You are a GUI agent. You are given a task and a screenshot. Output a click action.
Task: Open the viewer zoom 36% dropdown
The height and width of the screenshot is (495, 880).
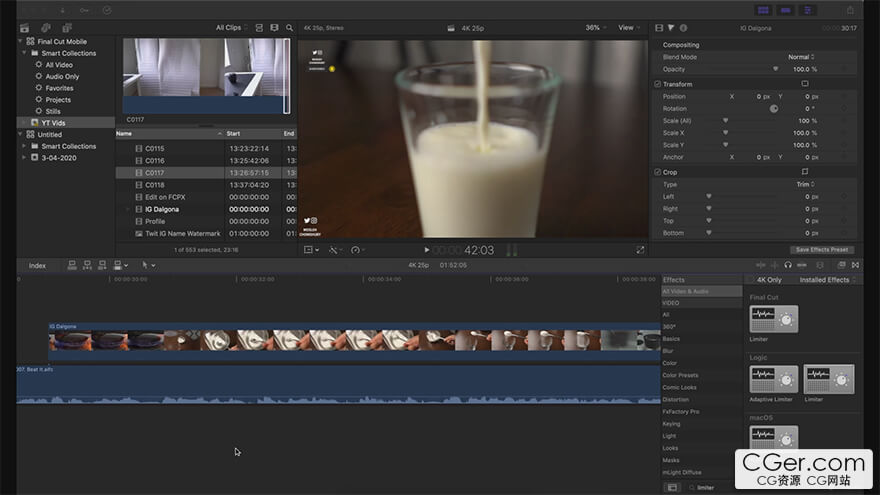pyautogui.click(x=596, y=28)
